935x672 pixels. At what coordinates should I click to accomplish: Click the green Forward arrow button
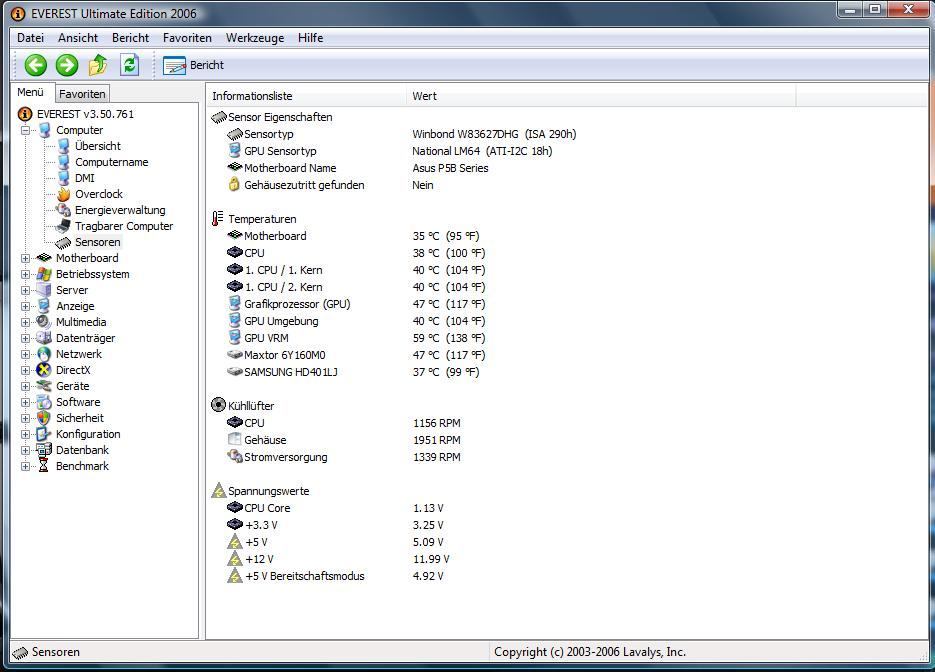67,65
